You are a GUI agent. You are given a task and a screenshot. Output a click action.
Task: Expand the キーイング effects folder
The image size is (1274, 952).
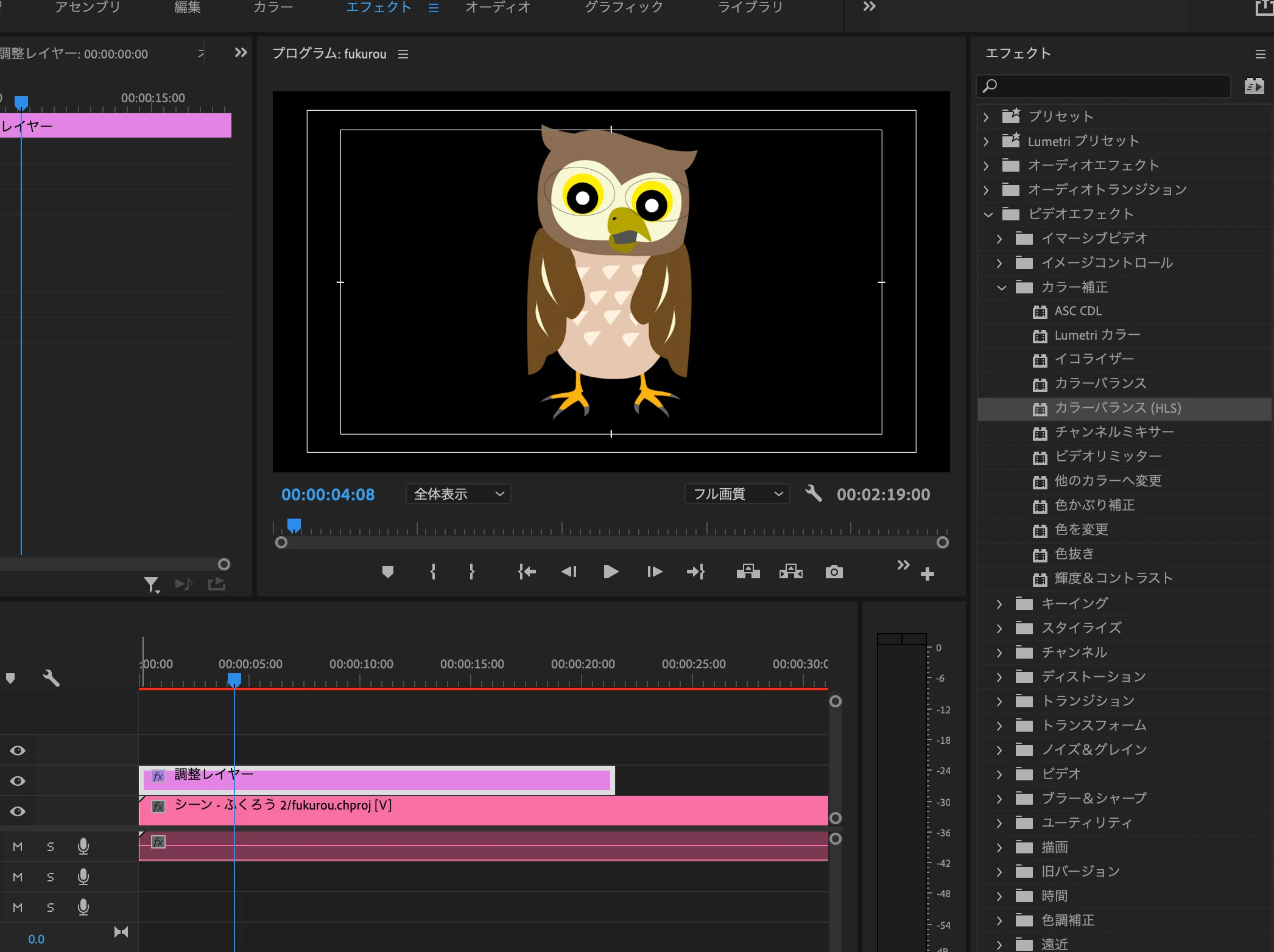(x=999, y=604)
